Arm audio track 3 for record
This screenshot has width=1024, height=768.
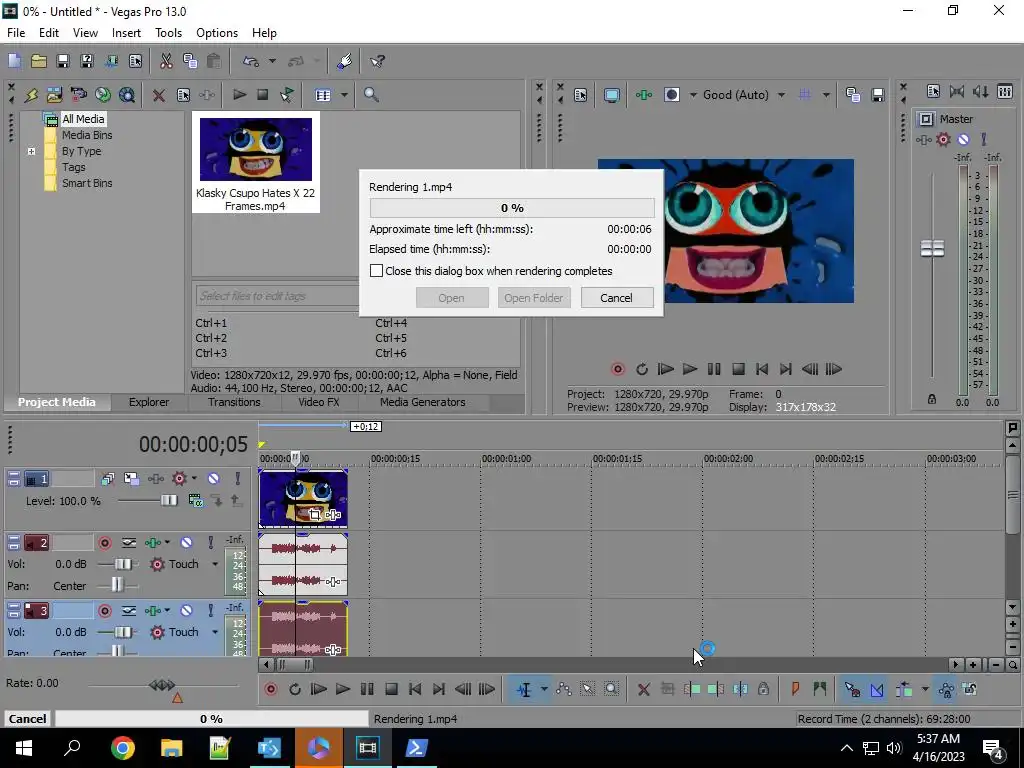click(104, 611)
